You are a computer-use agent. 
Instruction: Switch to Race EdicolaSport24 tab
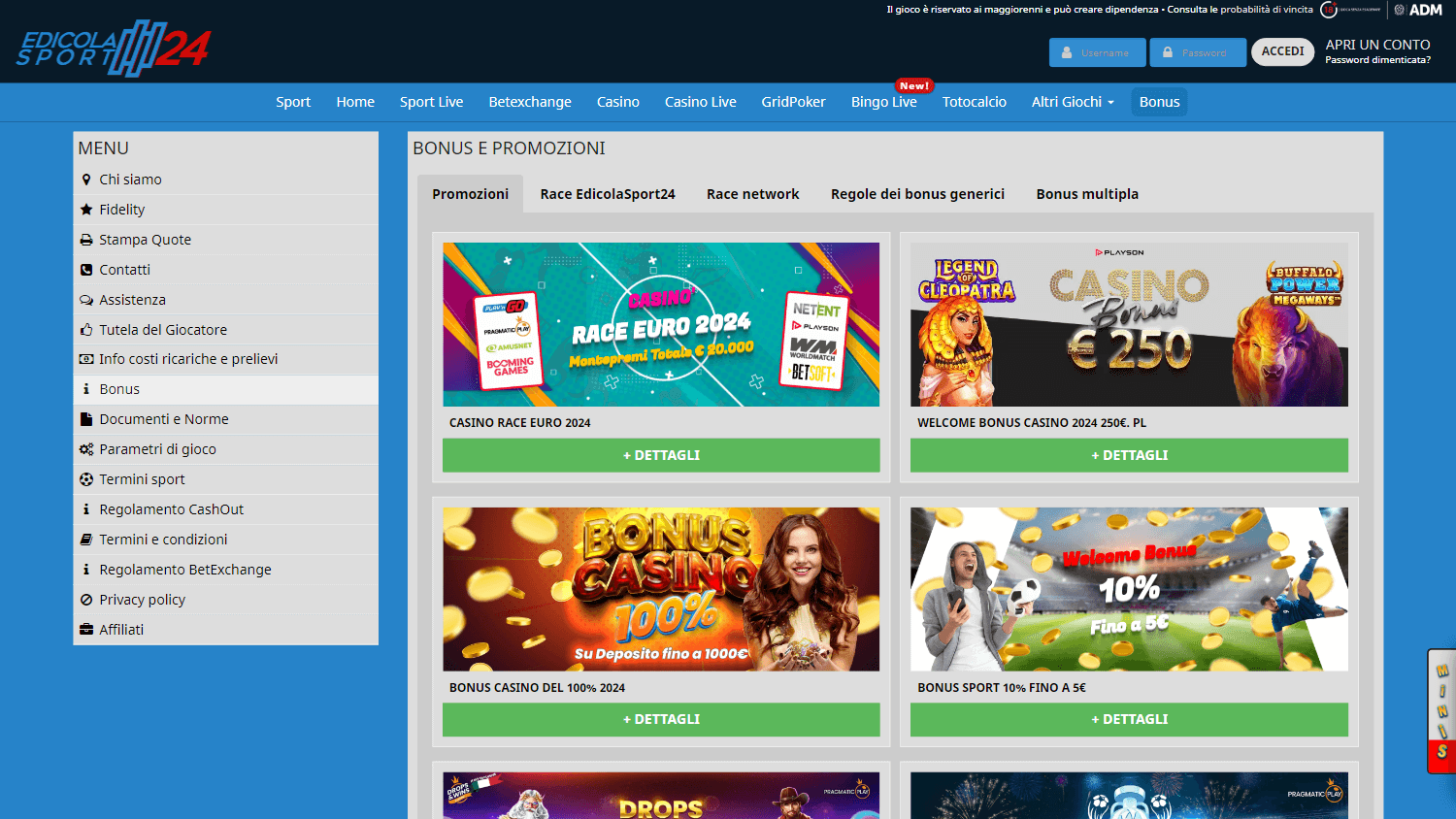click(608, 194)
